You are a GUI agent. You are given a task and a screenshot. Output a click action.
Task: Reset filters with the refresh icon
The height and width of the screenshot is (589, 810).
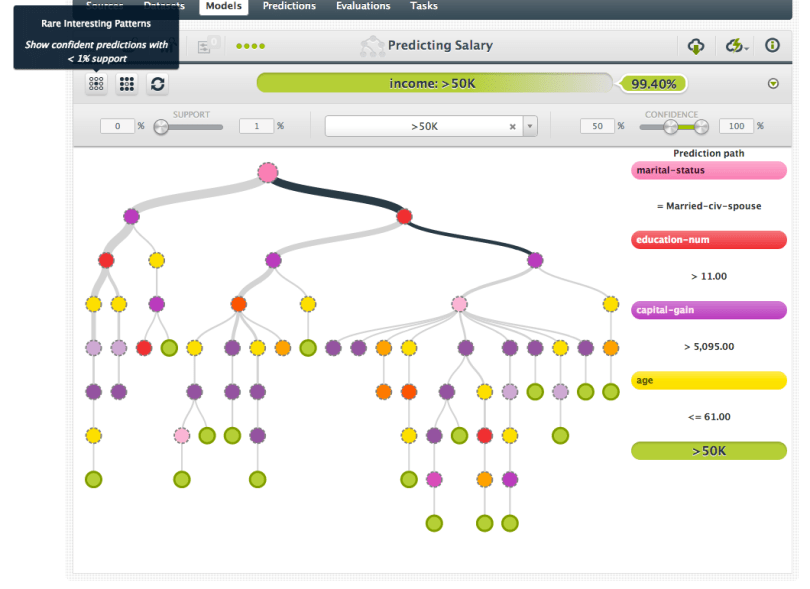(157, 85)
